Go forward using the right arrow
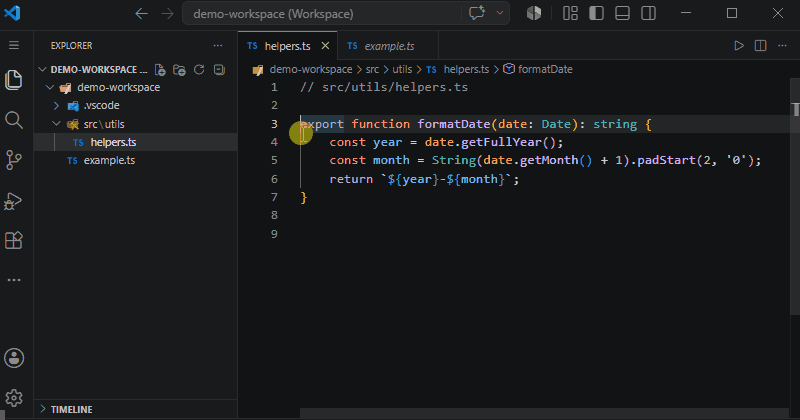800x420 pixels. coord(167,14)
